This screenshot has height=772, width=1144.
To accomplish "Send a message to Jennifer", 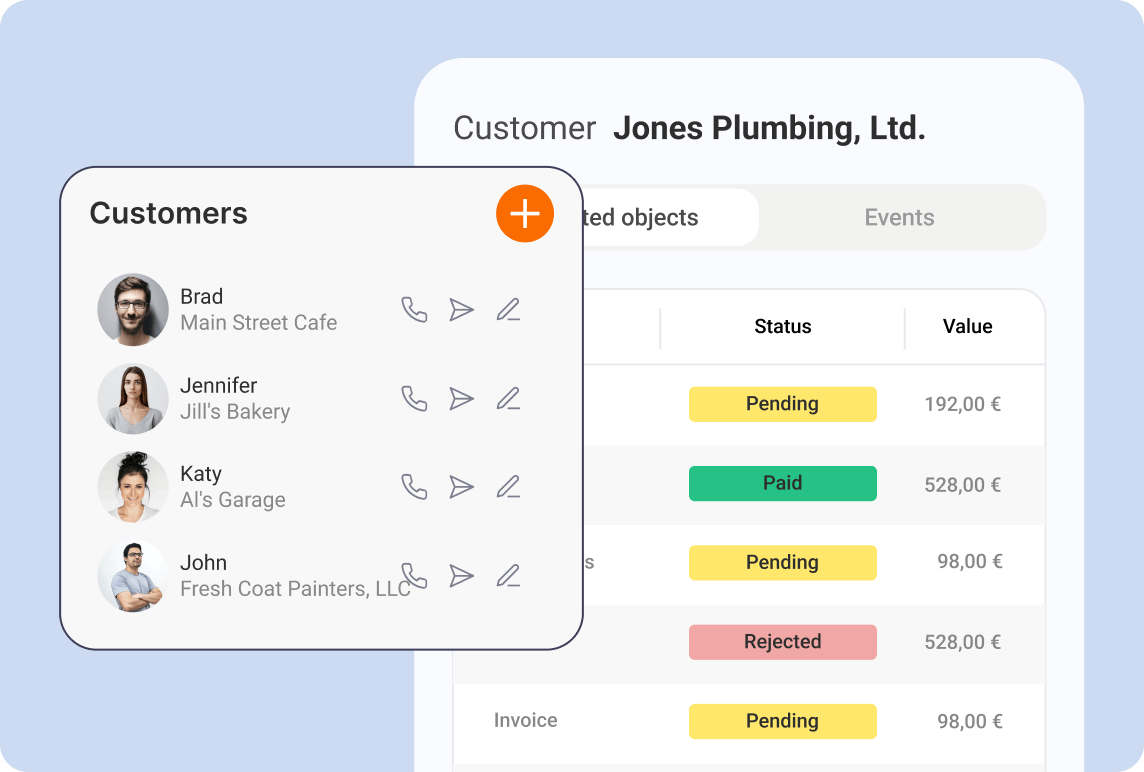I will pos(461,399).
